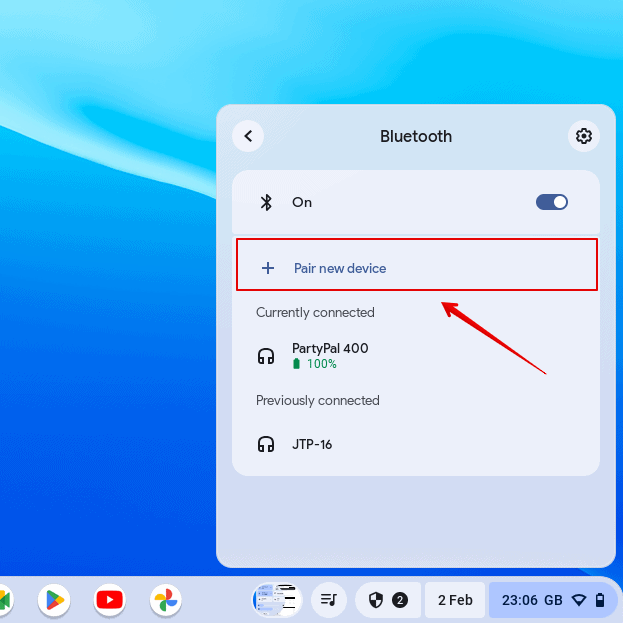Viewport: 623px width, 623px height.
Task: Turn off the Bluetooth toggle switch
Action: point(552,202)
